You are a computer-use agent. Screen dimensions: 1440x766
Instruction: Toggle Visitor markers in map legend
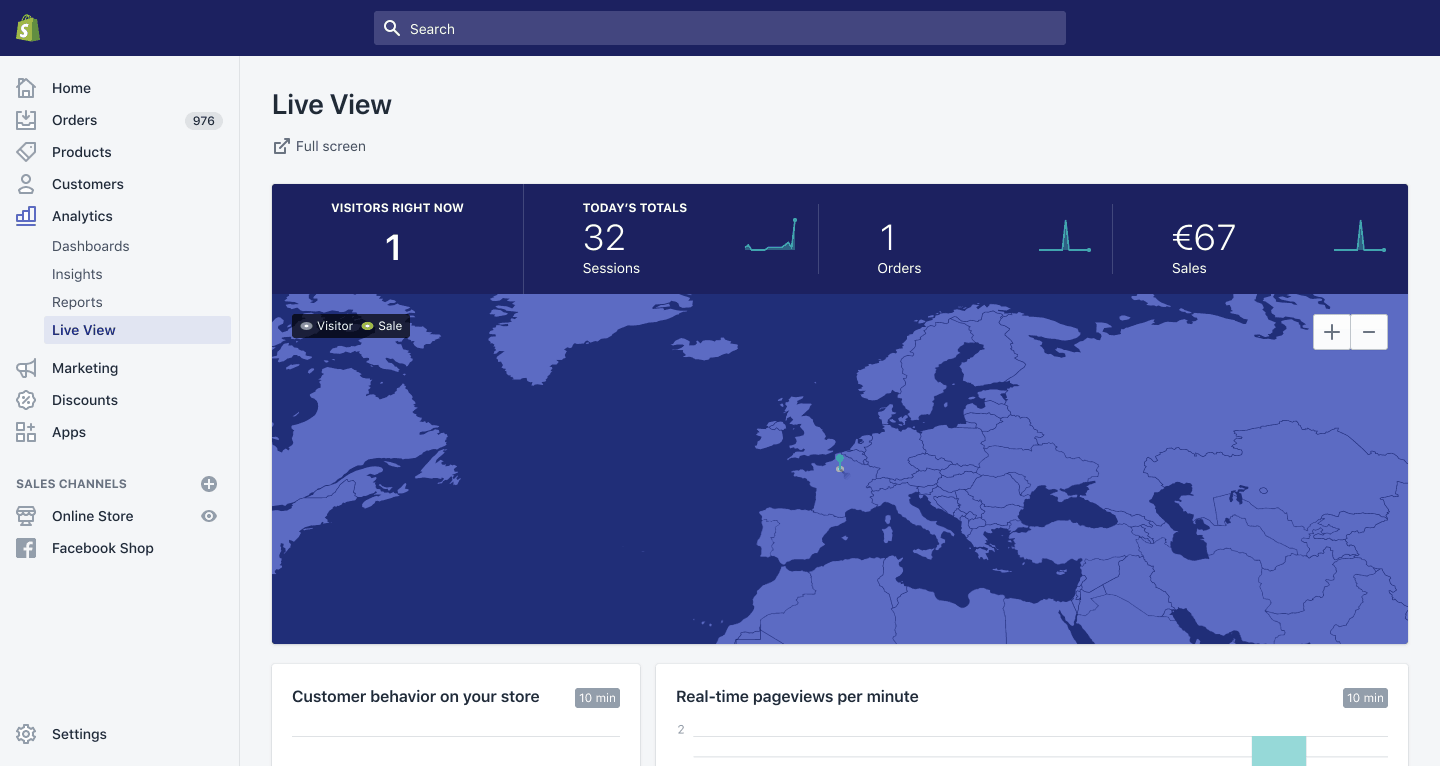[x=326, y=326]
